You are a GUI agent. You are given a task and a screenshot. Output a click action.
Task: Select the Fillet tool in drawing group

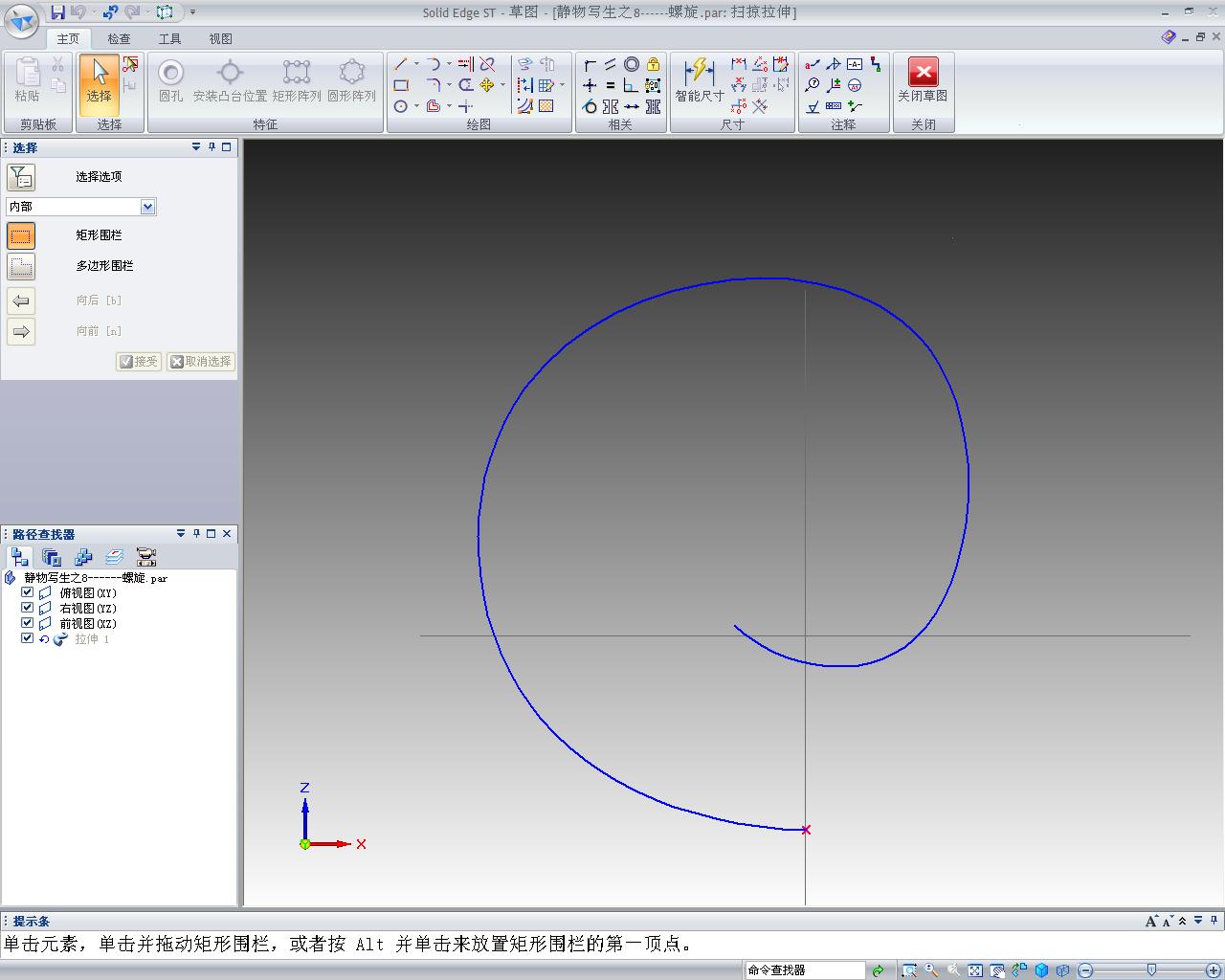(x=434, y=85)
